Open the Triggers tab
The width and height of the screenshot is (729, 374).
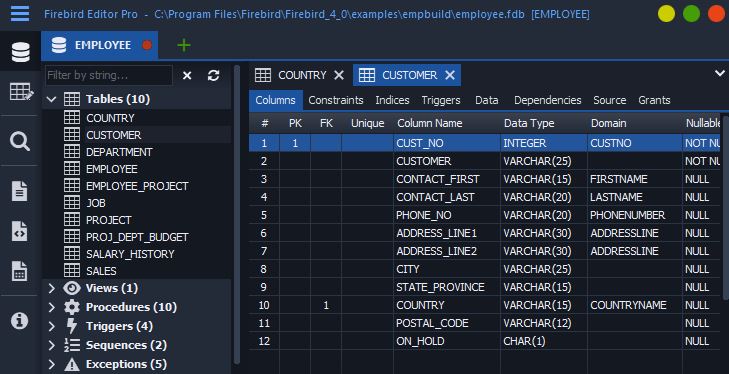[x=441, y=100]
